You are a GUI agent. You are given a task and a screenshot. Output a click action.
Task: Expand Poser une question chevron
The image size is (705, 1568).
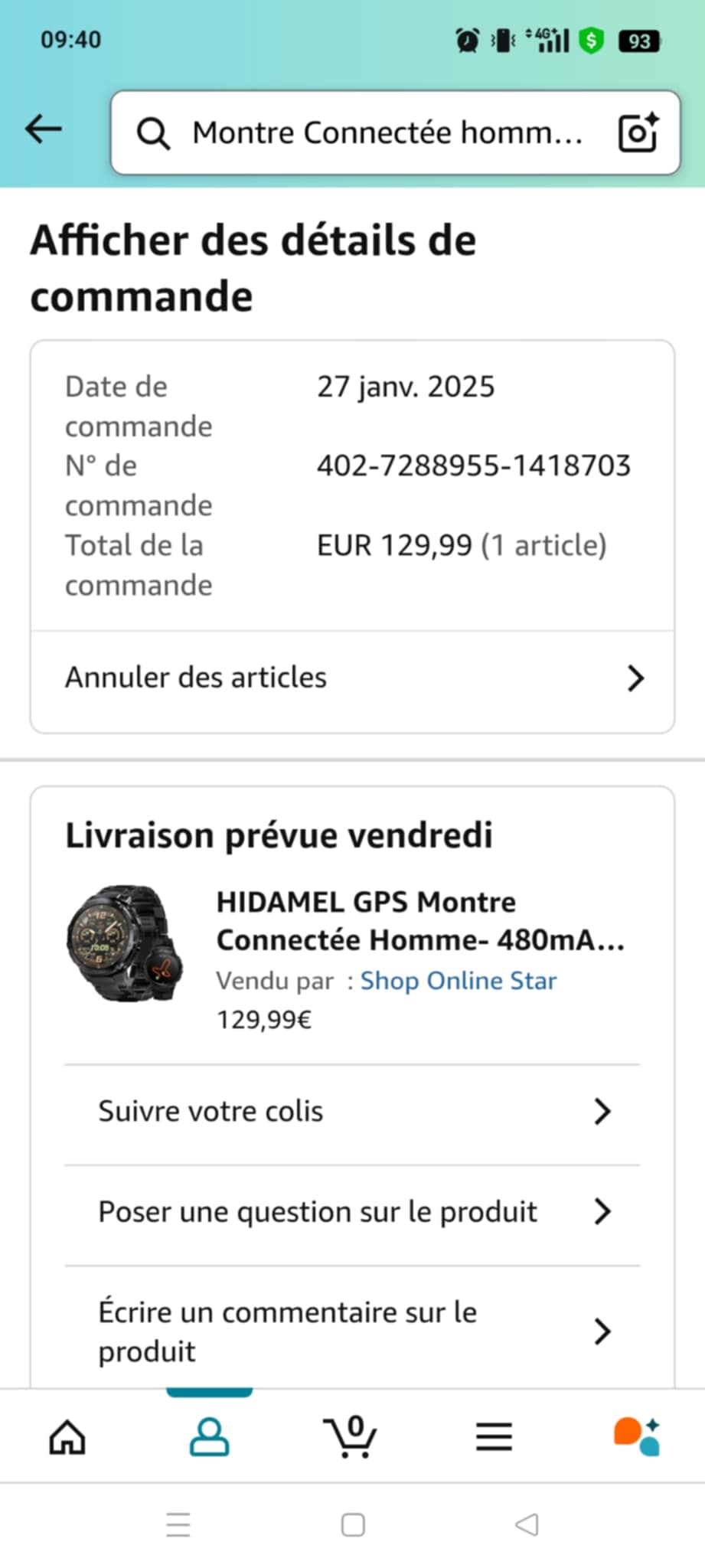[602, 1211]
